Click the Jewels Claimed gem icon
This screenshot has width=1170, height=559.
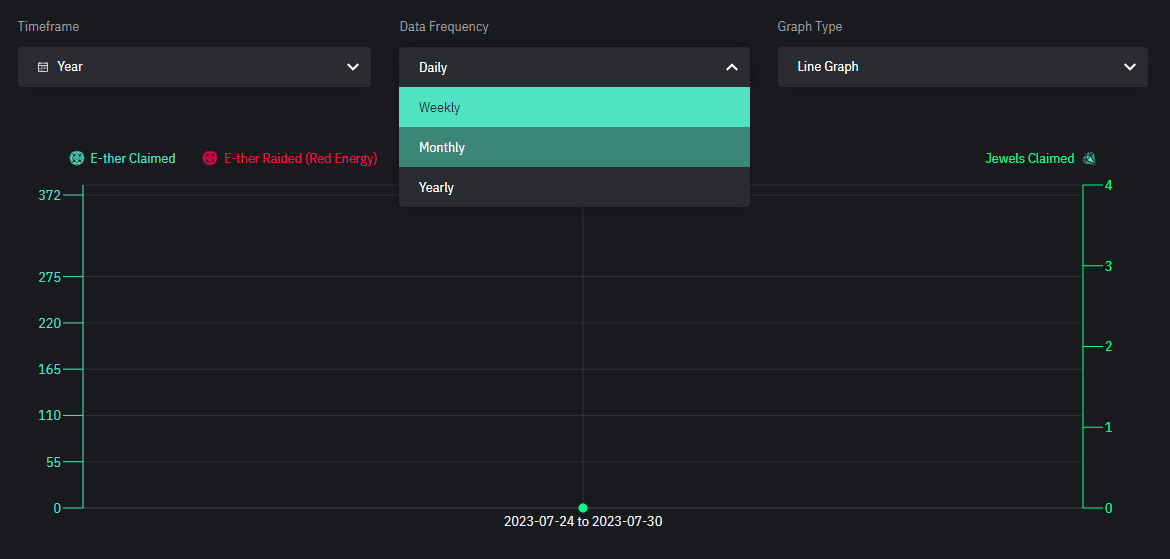1089,158
